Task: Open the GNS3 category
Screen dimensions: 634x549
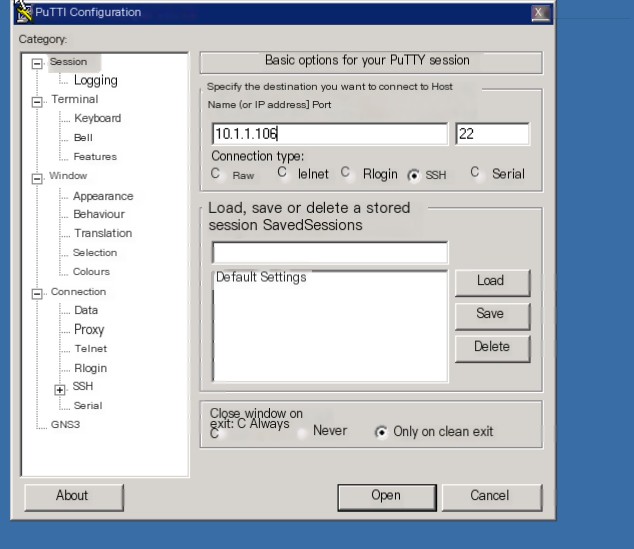Action: tap(66, 424)
